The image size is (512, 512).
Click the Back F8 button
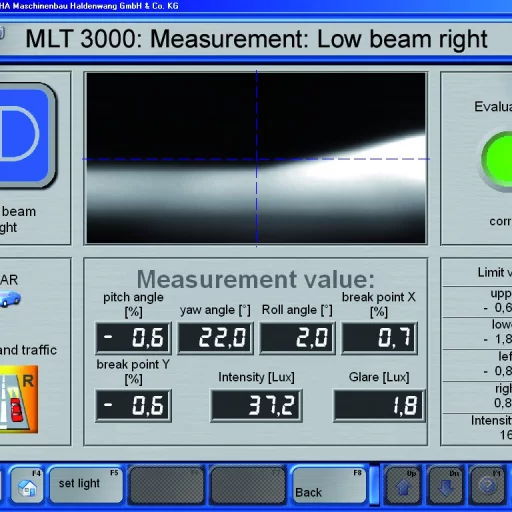329,484
